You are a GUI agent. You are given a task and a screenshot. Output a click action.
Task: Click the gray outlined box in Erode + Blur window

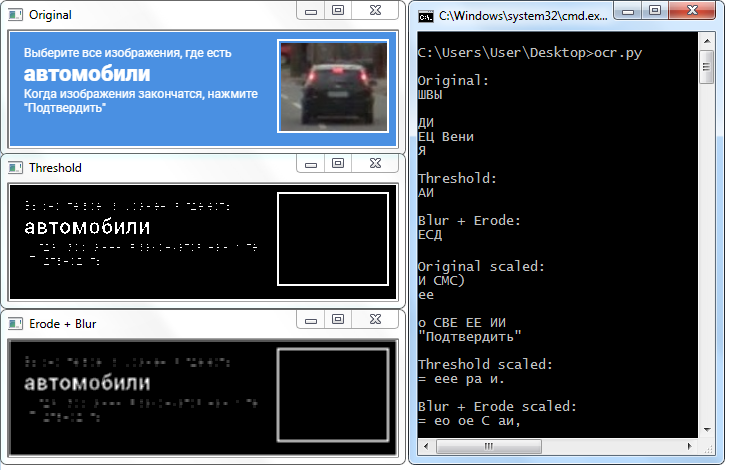point(333,395)
